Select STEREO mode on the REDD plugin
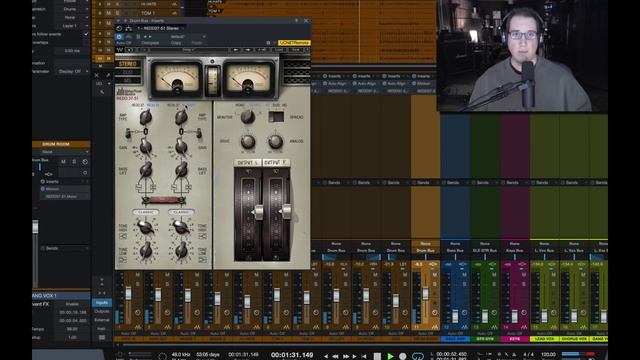This screenshot has width=640, height=360. coord(128,64)
